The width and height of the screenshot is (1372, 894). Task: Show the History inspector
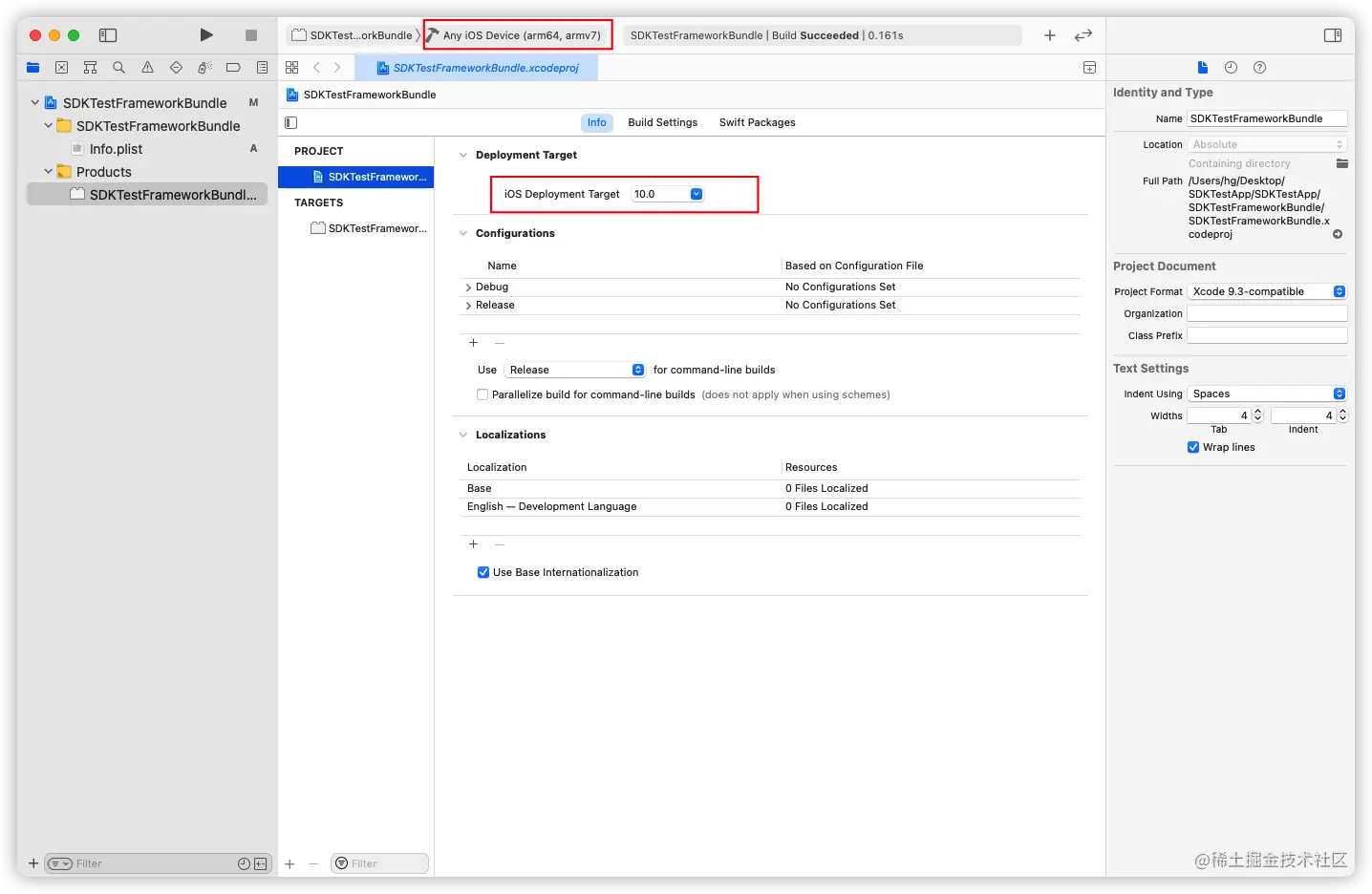[x=1231, y=68]
